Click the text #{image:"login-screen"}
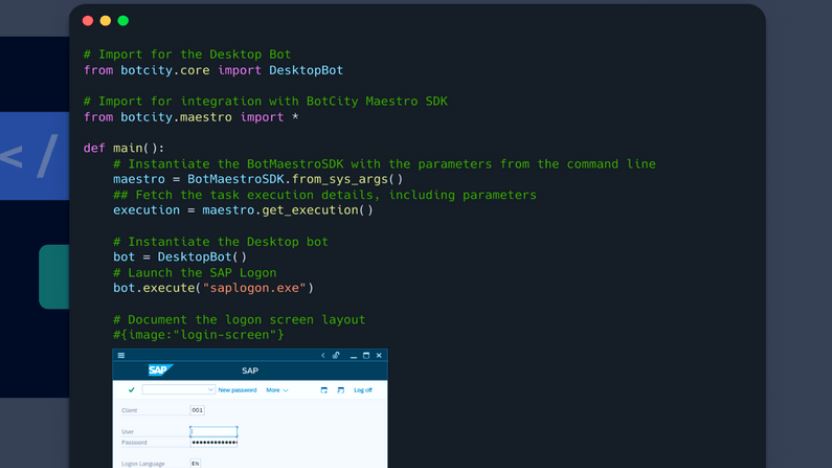This screenshot has width=832, height=468. click(198, 335)
